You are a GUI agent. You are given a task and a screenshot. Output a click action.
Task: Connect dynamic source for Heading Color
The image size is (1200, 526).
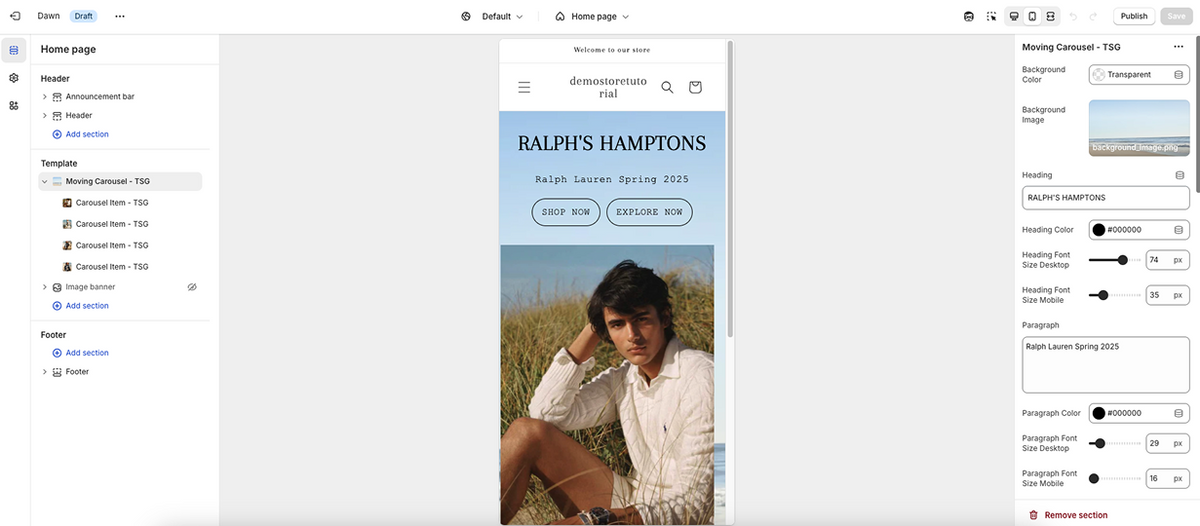(1178, 230)
